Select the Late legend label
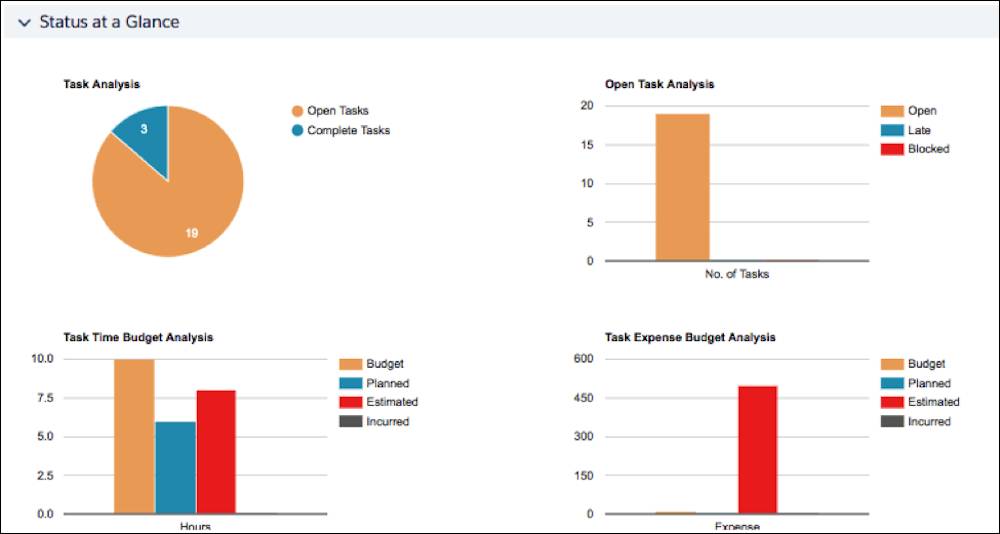This screenshot has width=1000, height=534. tap(919, 130)
